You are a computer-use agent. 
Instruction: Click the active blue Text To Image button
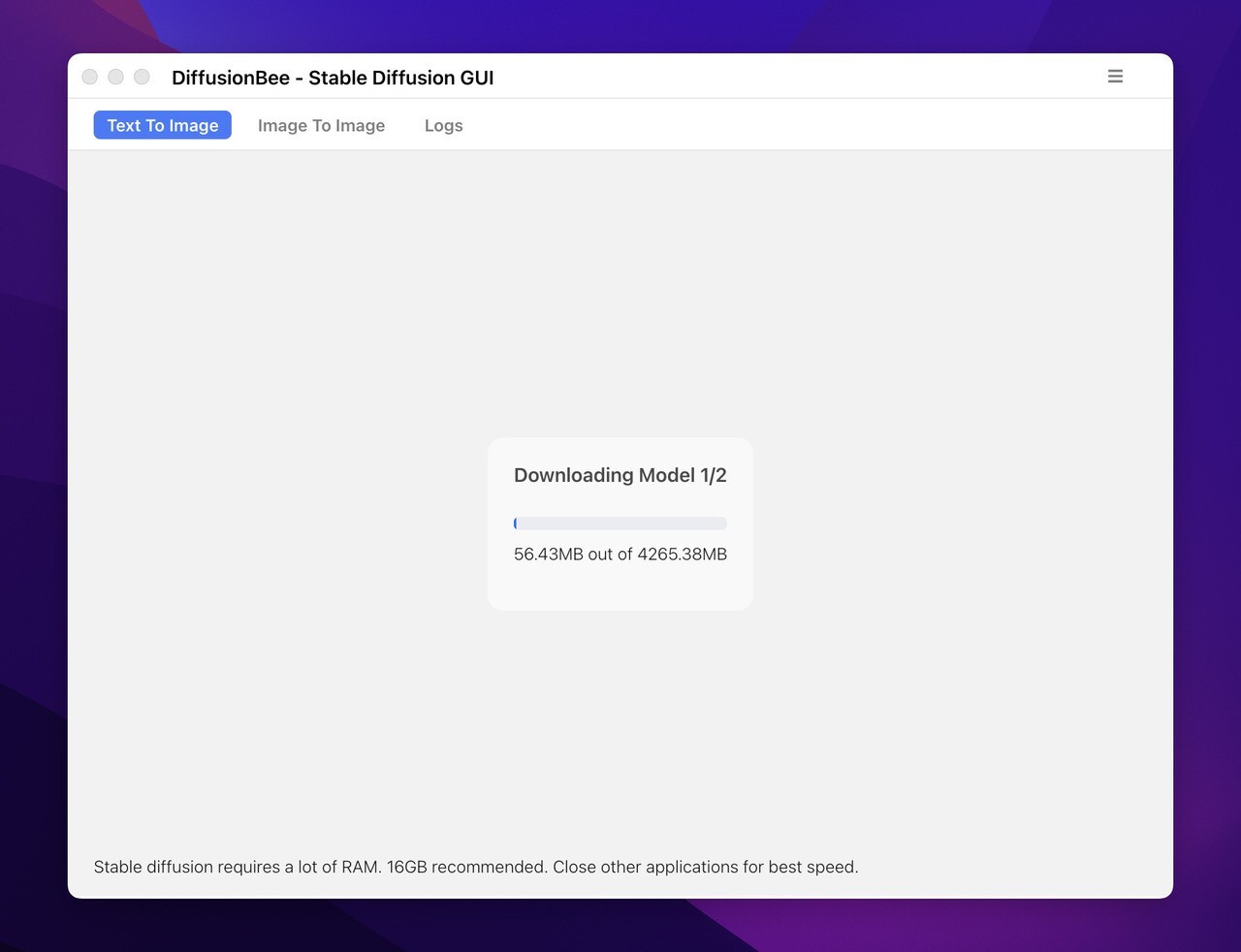[x=162, y=125]
